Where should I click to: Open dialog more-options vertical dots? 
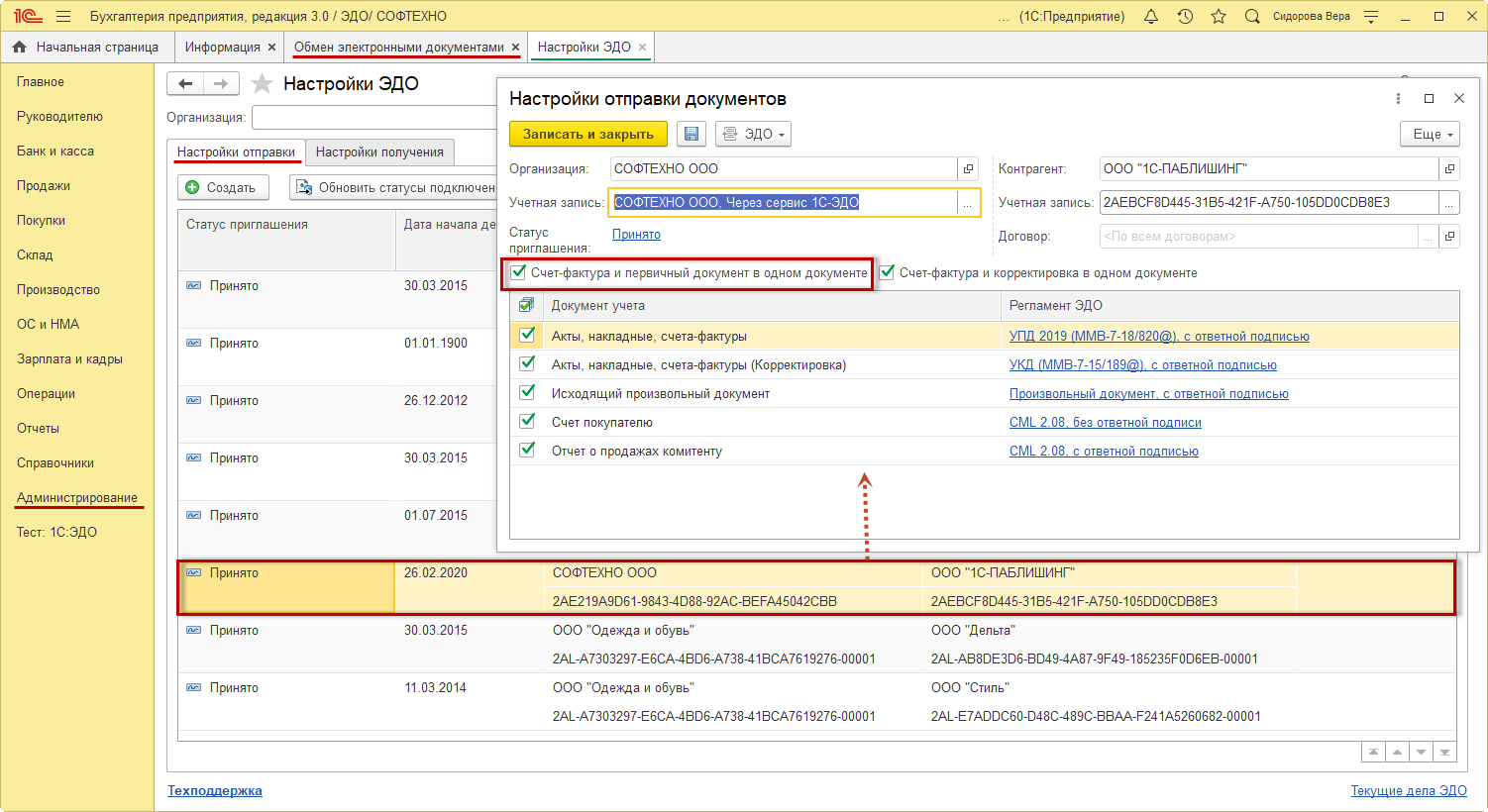(x=1398, y=99)
